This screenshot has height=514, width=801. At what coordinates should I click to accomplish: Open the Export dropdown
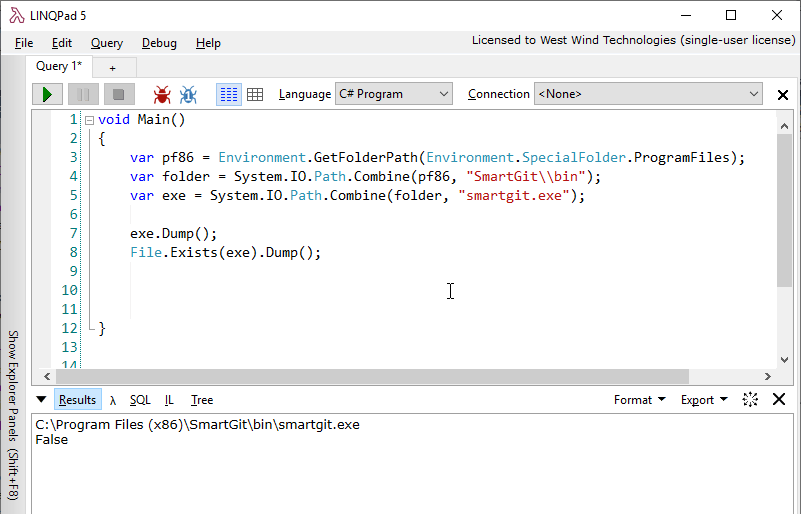[x=704, y=400]
